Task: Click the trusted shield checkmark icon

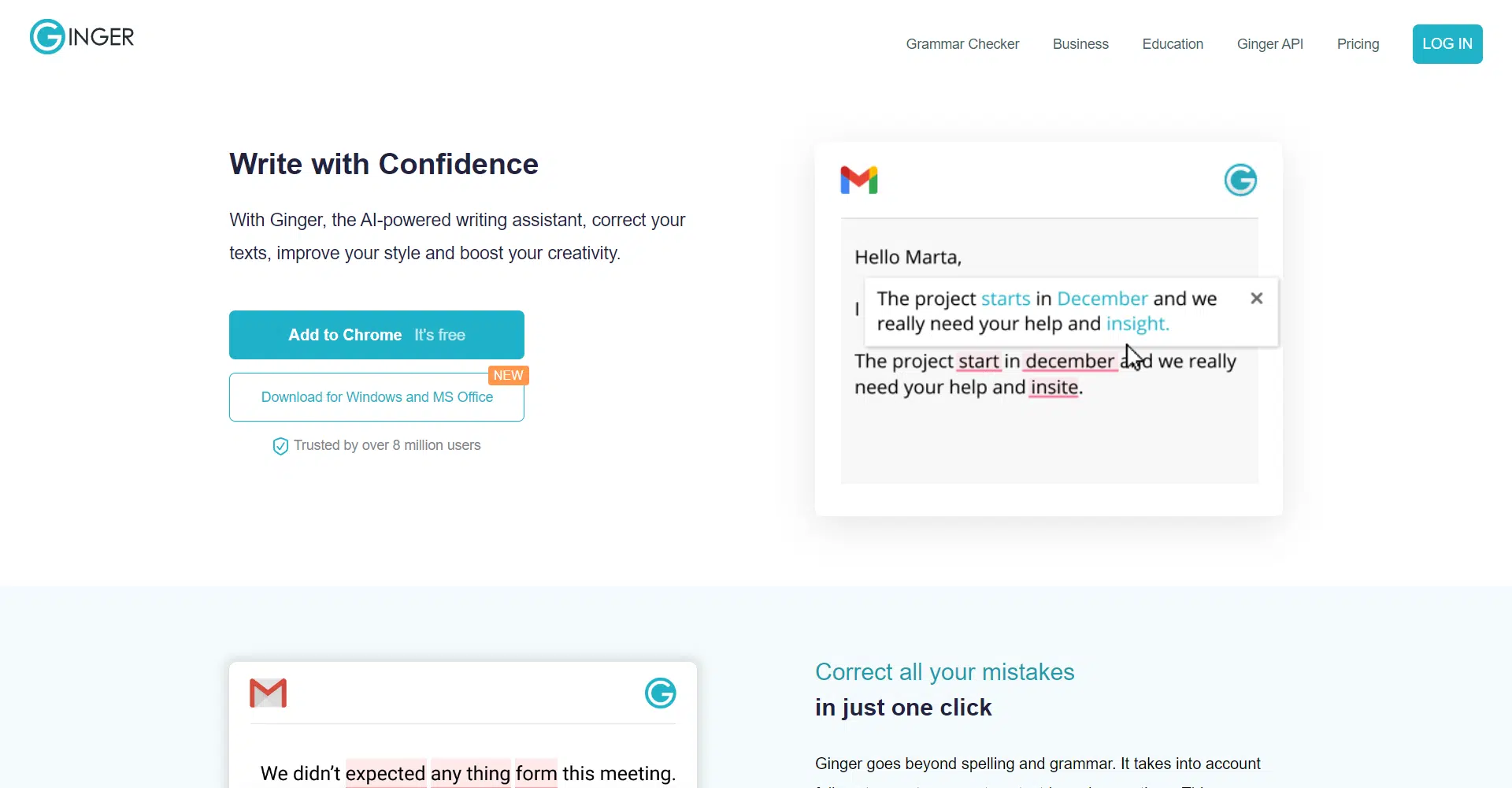Action: pyautogui.click(x=280, y=447)
